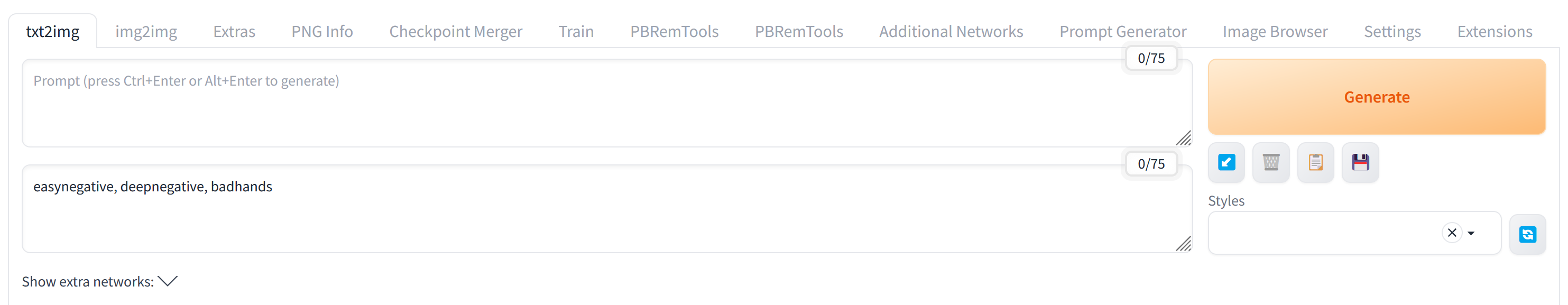Open the Additional Networks tab

(x=951, y=31)
